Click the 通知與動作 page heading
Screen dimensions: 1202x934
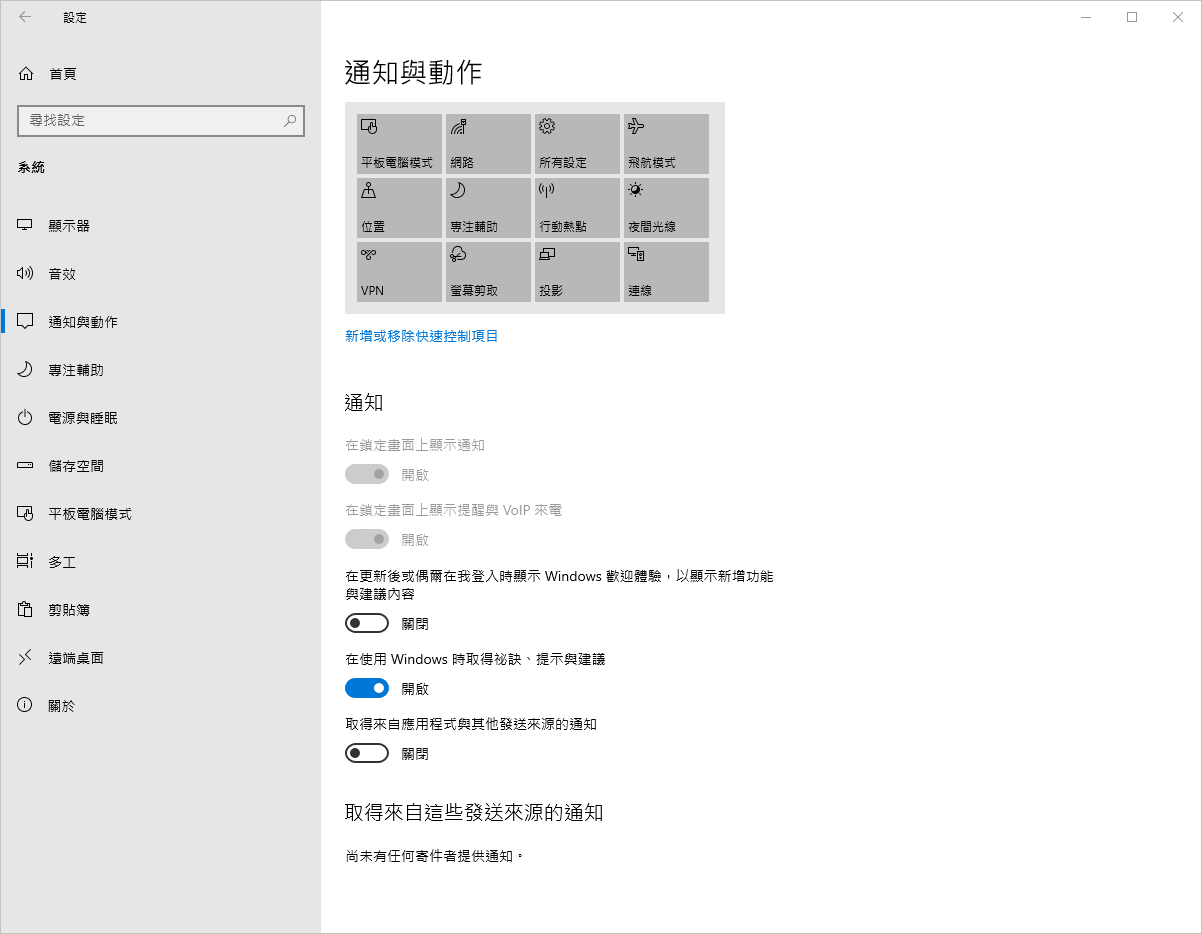(414, 72)
